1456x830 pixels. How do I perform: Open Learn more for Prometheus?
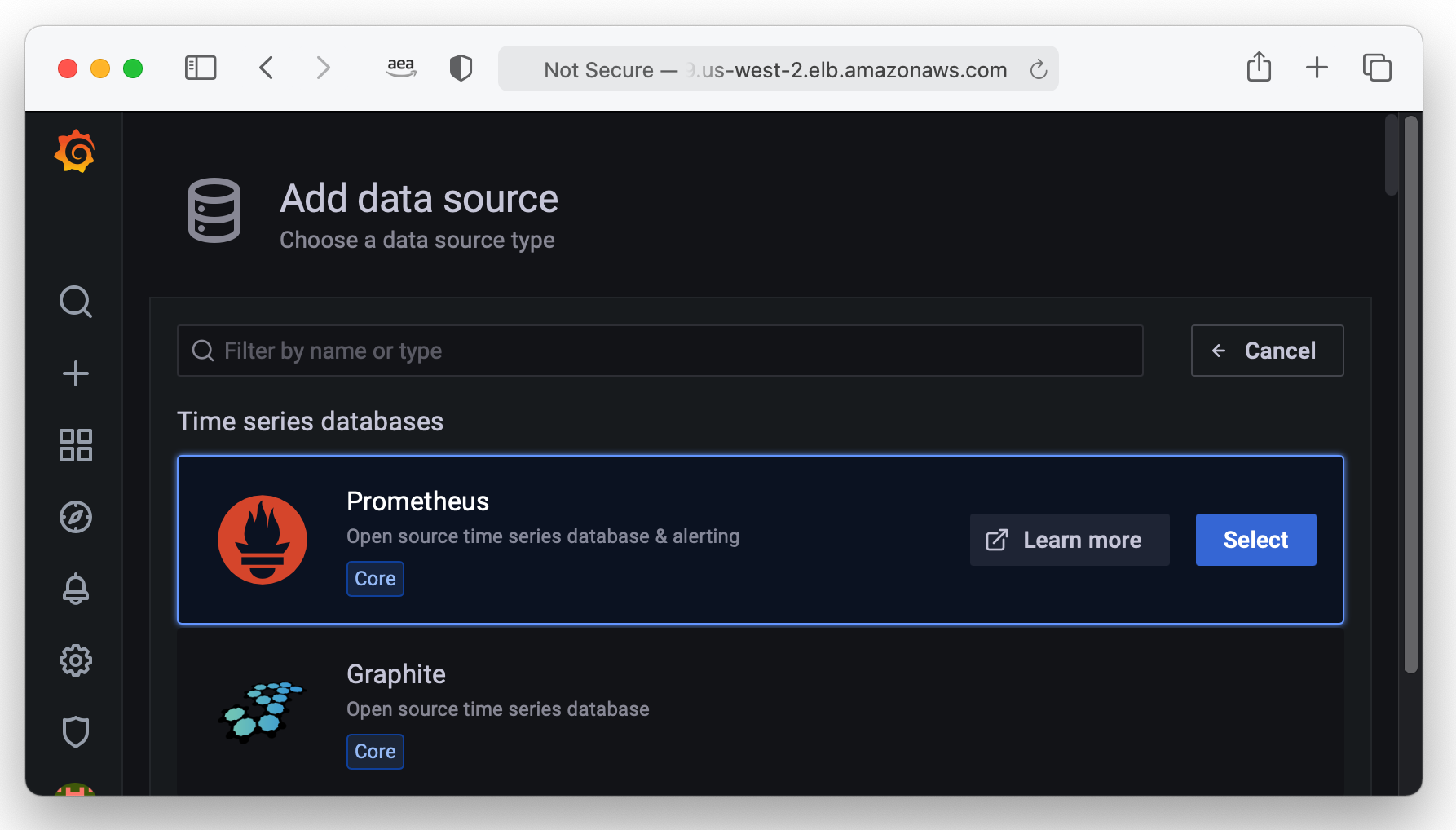(x=1070, y=540)
